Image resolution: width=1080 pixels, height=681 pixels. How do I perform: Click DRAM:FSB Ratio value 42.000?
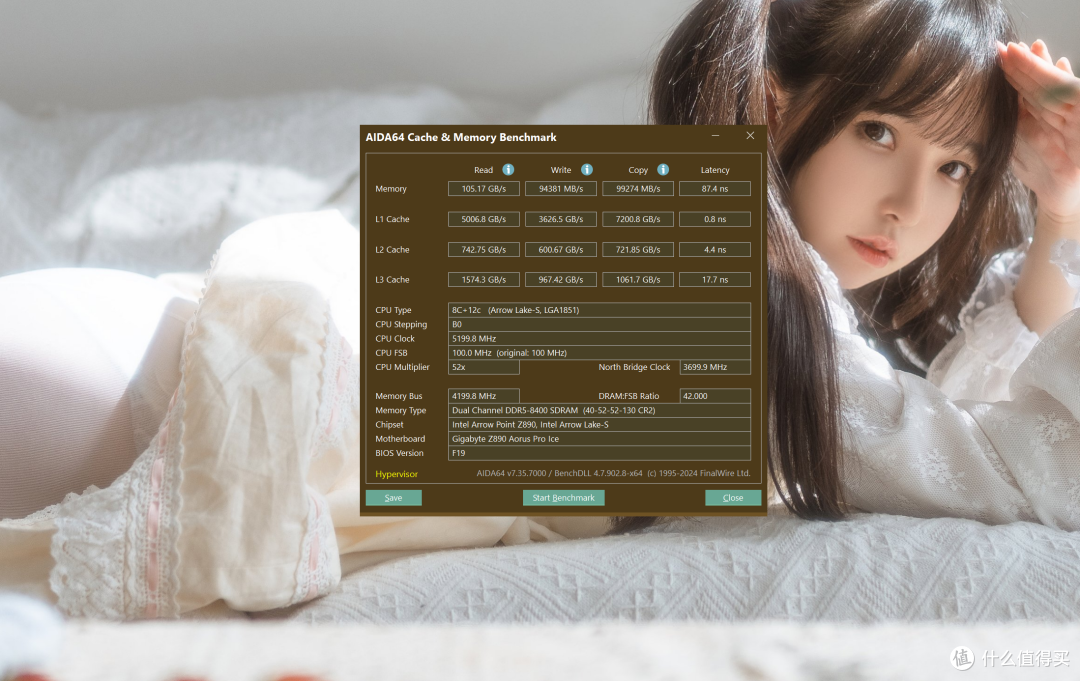(x=715, y=396)
